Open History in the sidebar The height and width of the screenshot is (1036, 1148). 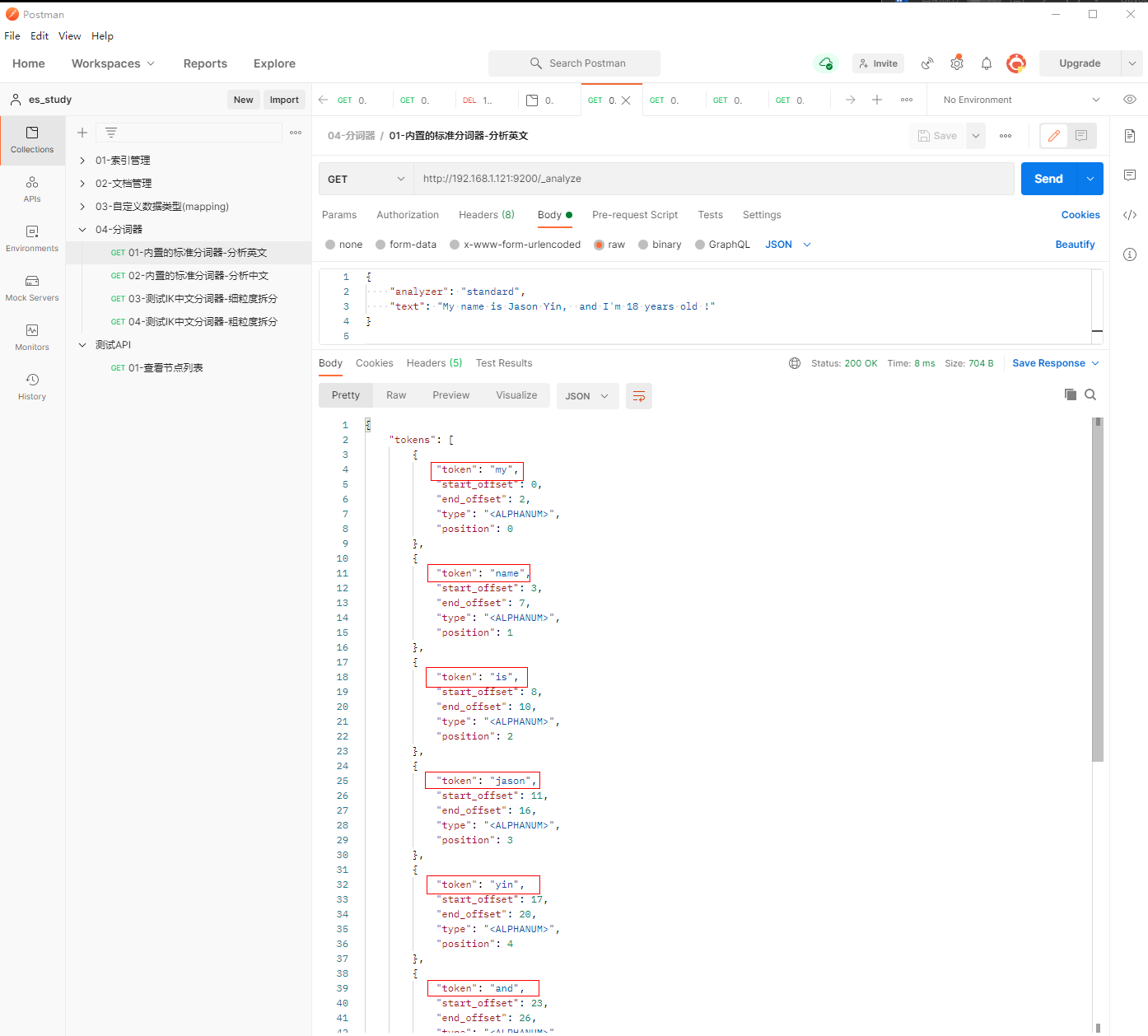click(x=32, y=387)
